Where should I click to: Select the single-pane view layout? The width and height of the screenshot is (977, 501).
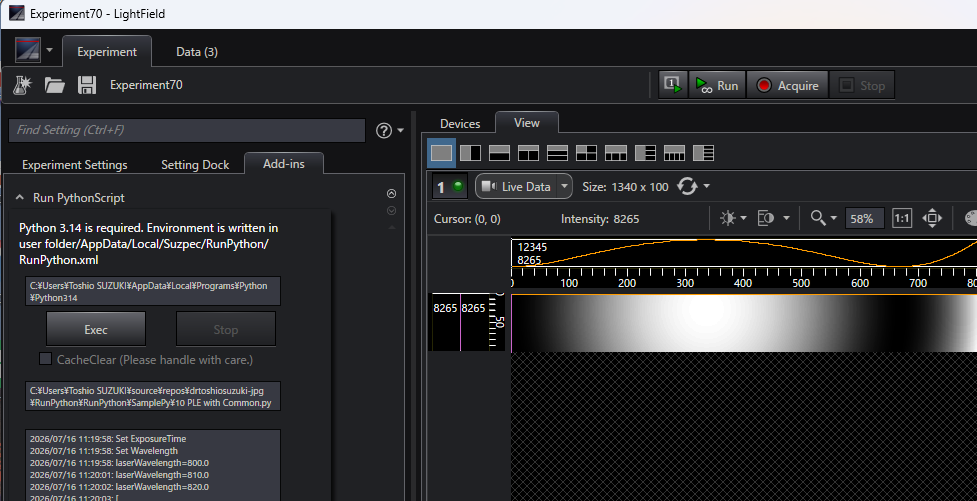pyautogui.click(x=441, y=153)
